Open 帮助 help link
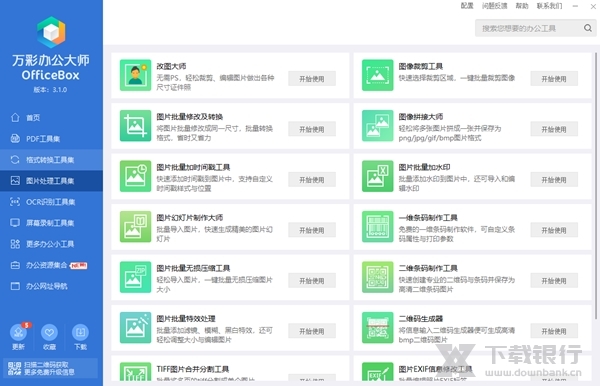The image size is (600, 386). point(522,6)
